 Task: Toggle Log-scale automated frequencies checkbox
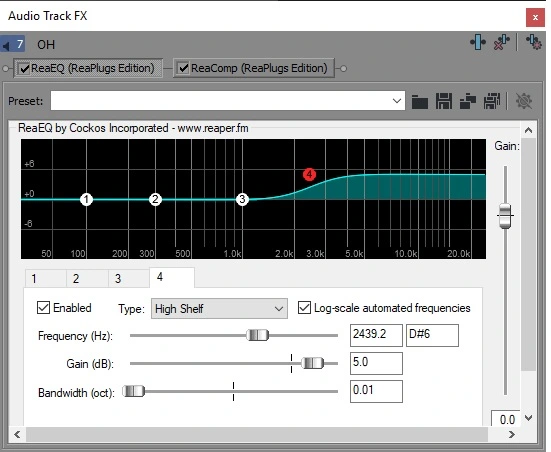(x=304, y=308)
